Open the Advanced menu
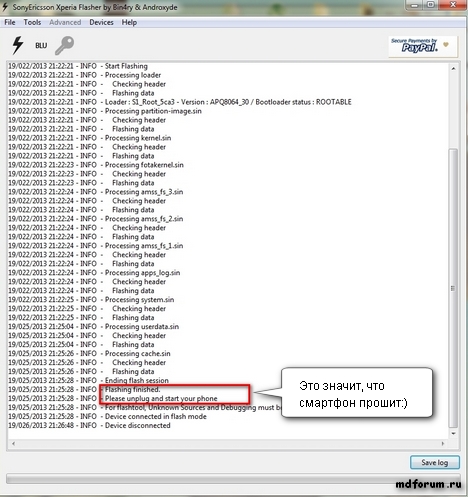The image size is (468, 497). (x=65, y=22)
